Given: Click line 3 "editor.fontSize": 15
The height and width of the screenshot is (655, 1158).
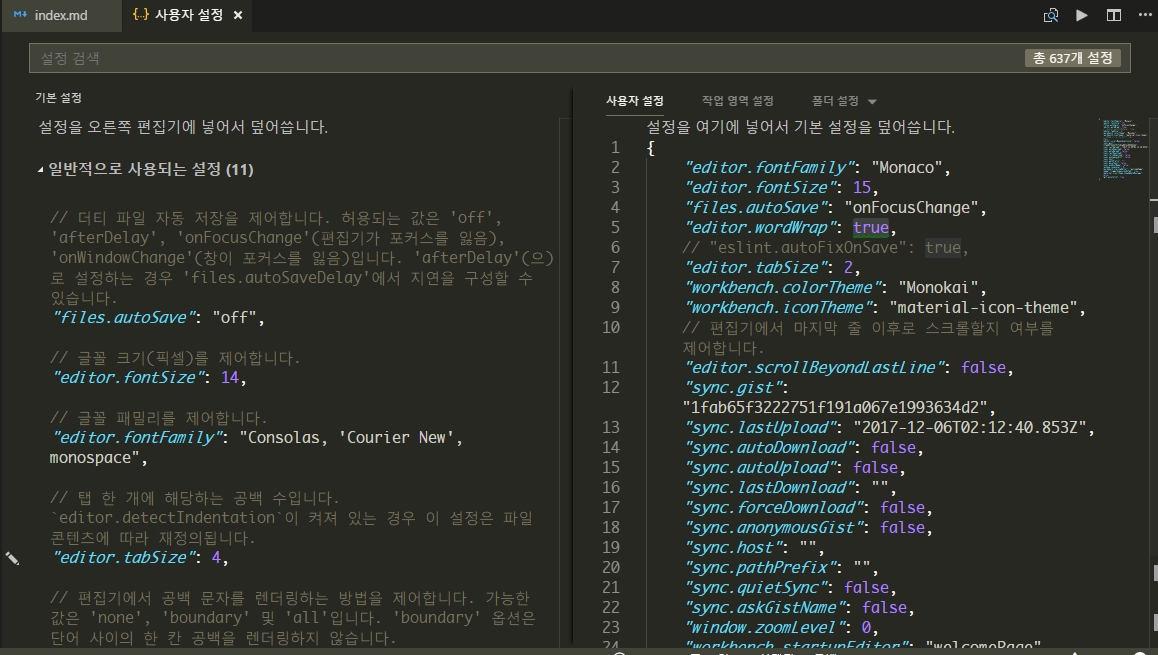Looking at the screenshot, I should click(781, 188).
